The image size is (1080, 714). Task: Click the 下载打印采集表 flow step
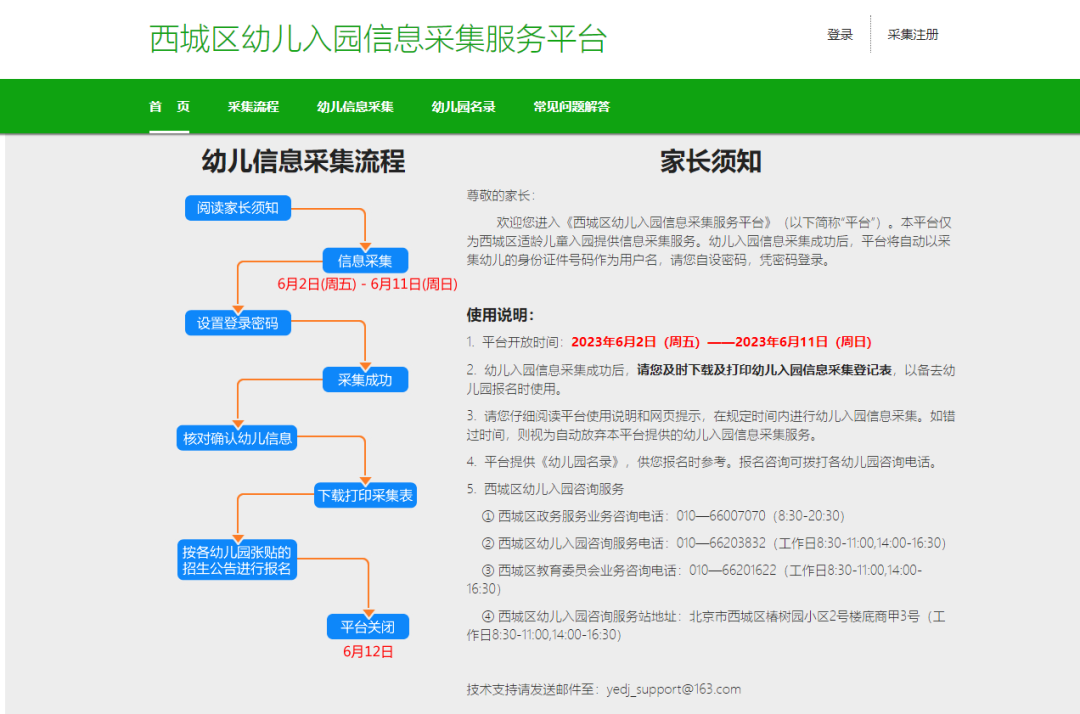pos(365,495)
